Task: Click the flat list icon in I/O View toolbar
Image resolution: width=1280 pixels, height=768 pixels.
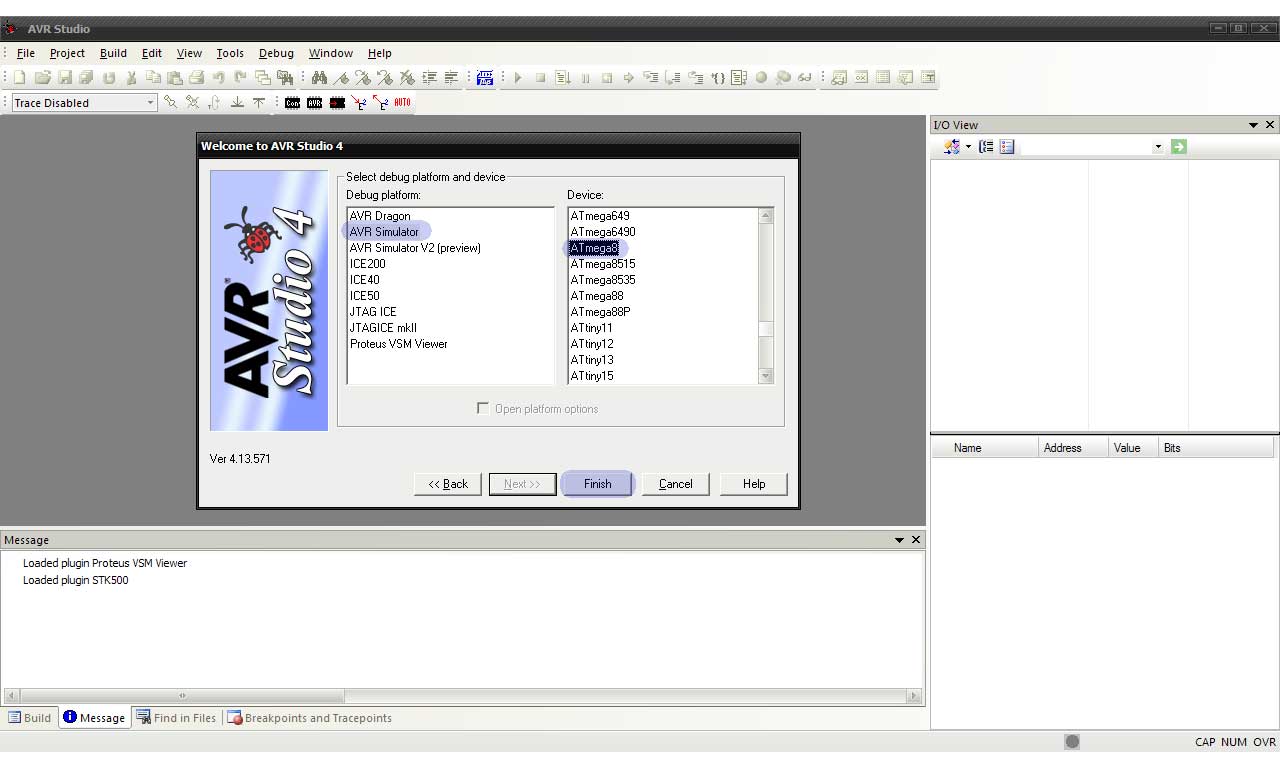Action: tap(1007, 147)
